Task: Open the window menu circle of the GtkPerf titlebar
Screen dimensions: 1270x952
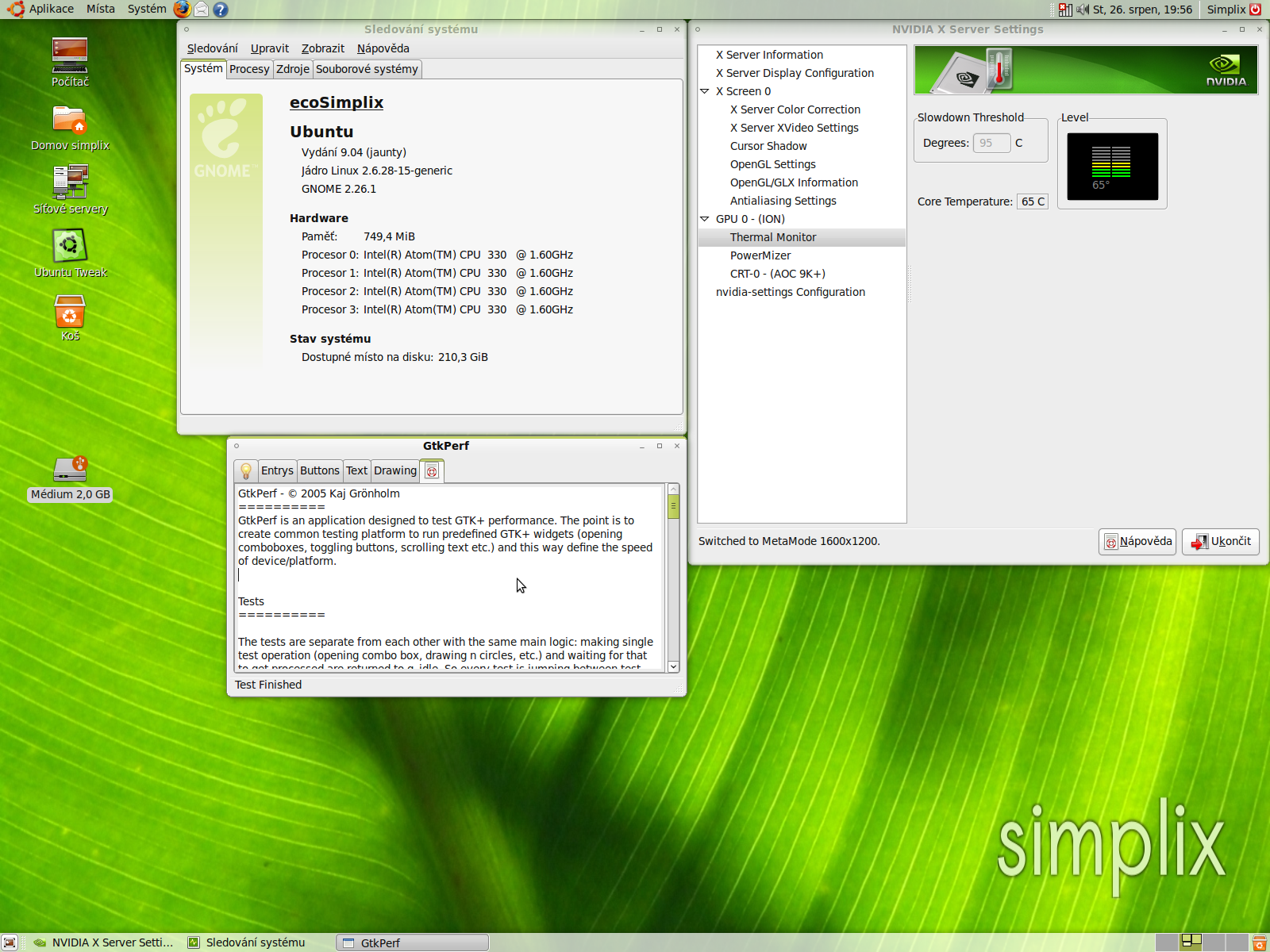Action: 237,446
